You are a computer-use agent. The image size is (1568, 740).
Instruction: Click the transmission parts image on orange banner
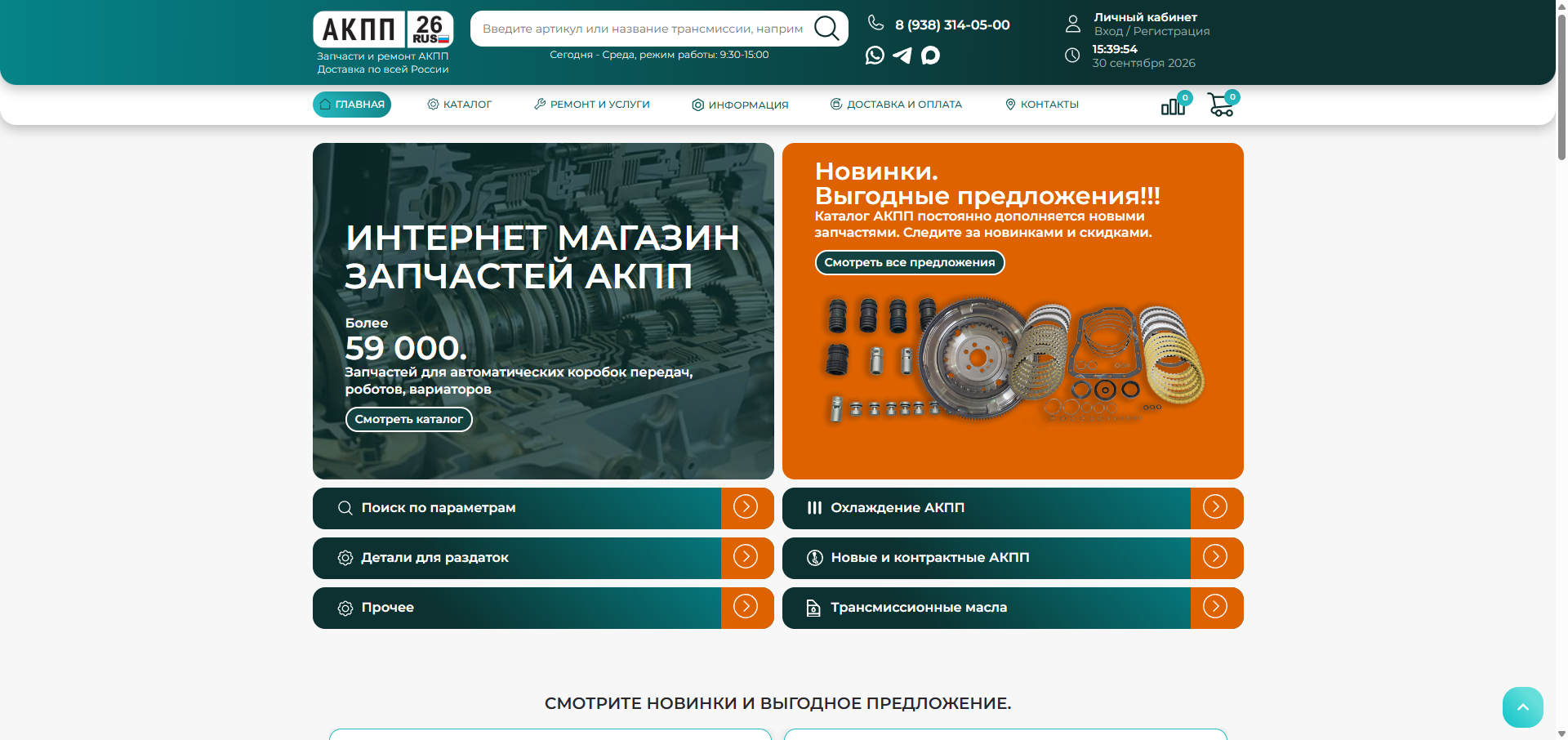coord(1013,359)
